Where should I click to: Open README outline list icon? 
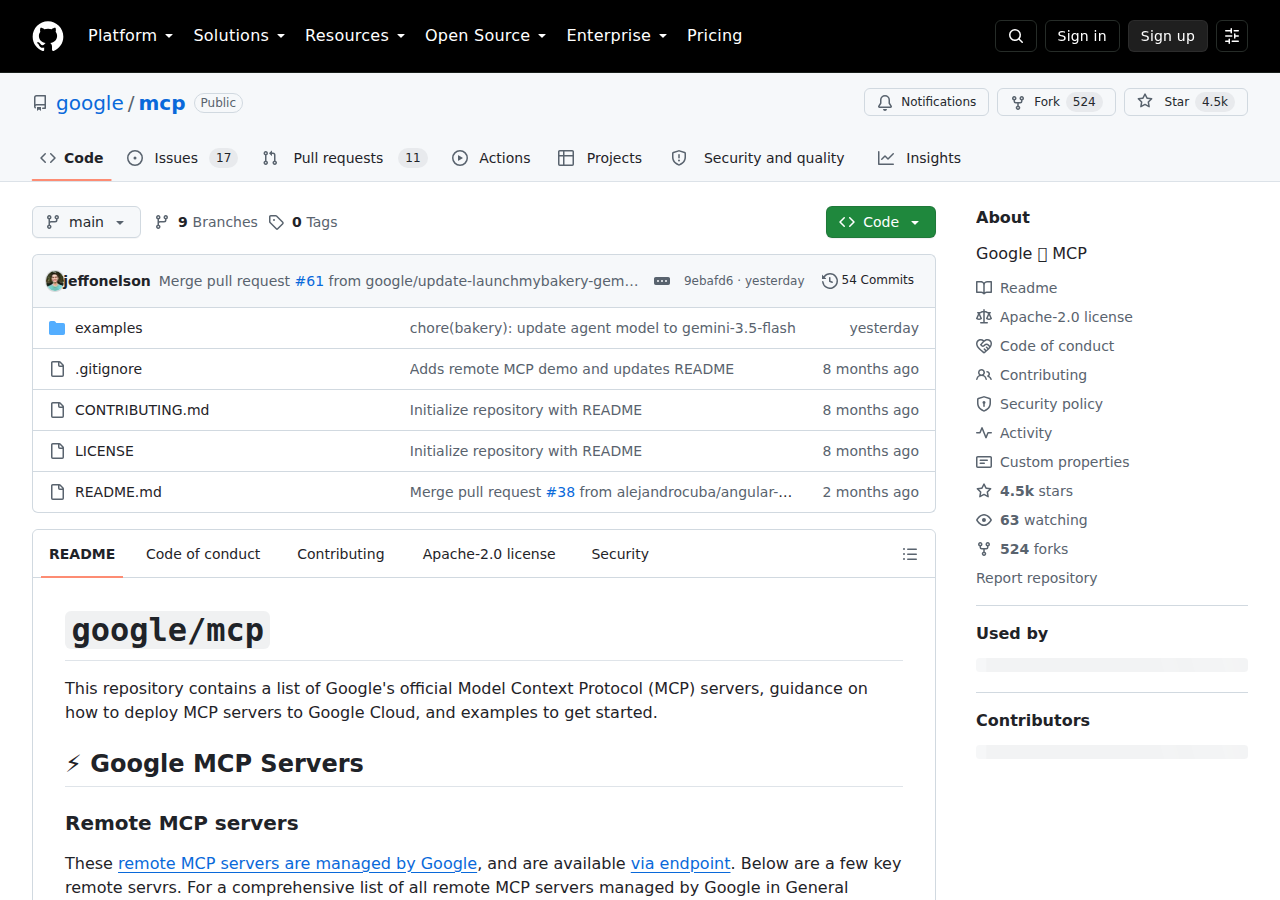pyautogui.click(x=910, y=554)
